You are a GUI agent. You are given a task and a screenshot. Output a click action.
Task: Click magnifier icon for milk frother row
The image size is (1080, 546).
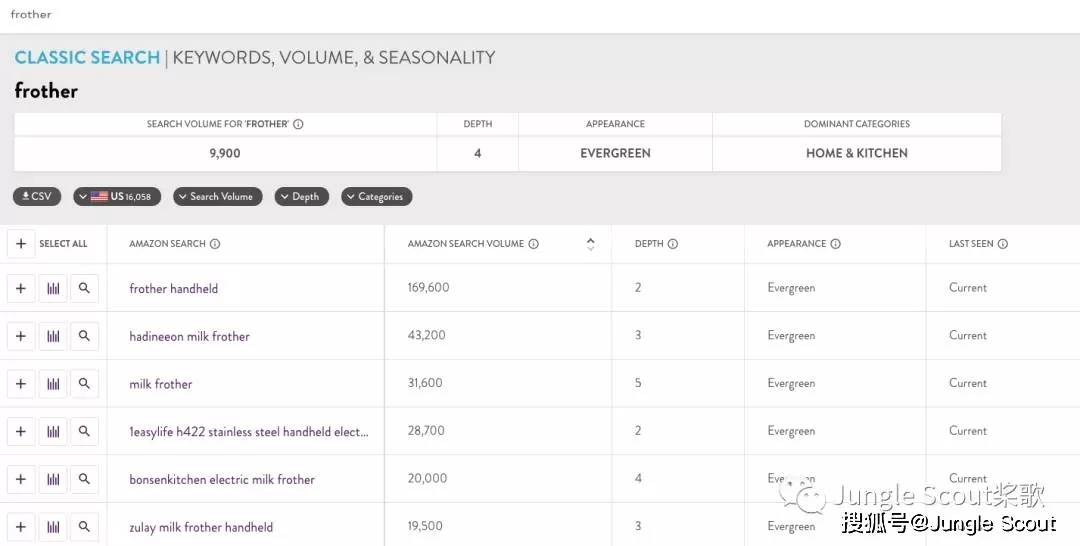85,384
